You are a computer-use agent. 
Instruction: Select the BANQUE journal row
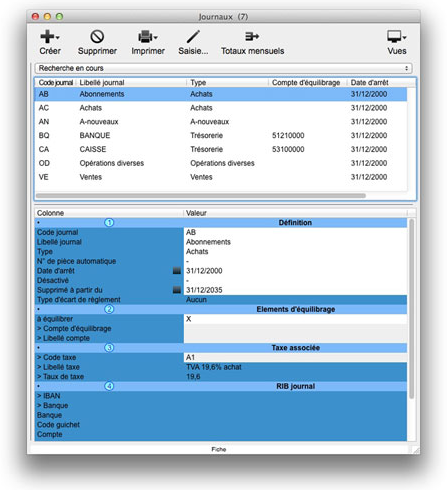tap(221, 135)
